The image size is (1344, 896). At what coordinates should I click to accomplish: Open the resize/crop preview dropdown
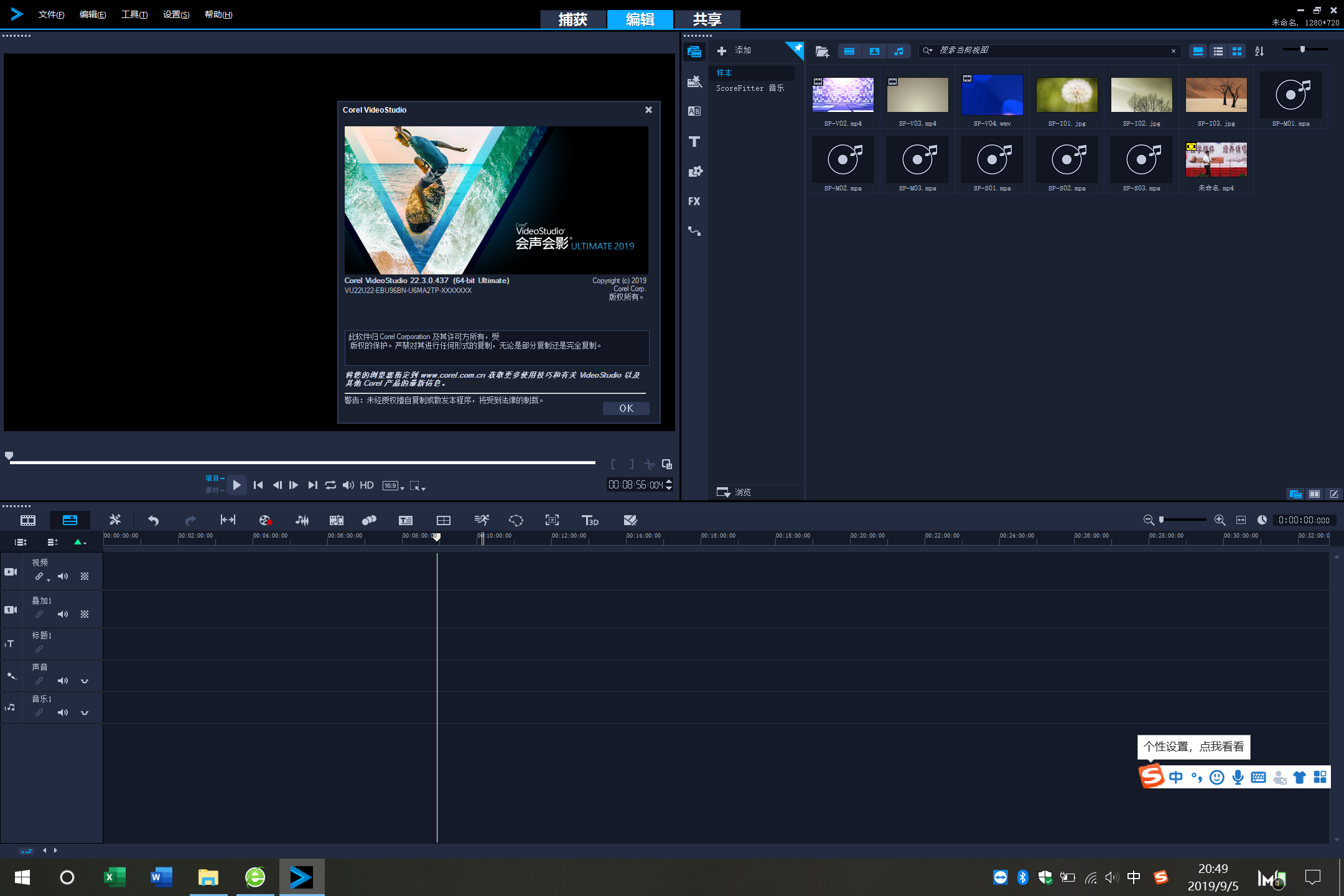point(417,486)
